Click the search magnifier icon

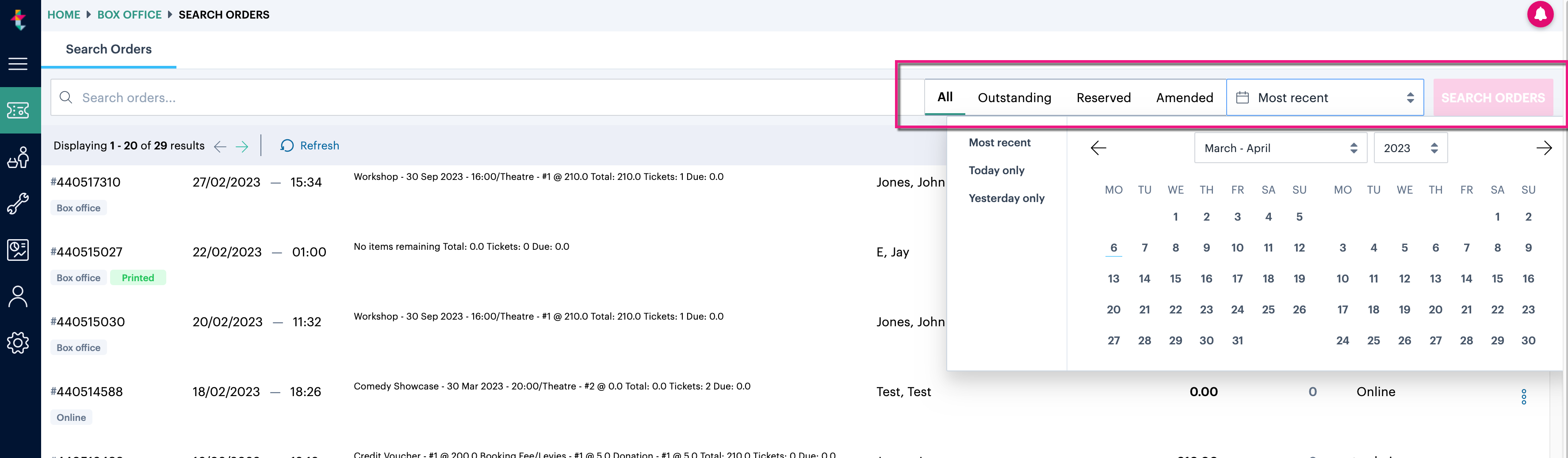tap(66, 97)
